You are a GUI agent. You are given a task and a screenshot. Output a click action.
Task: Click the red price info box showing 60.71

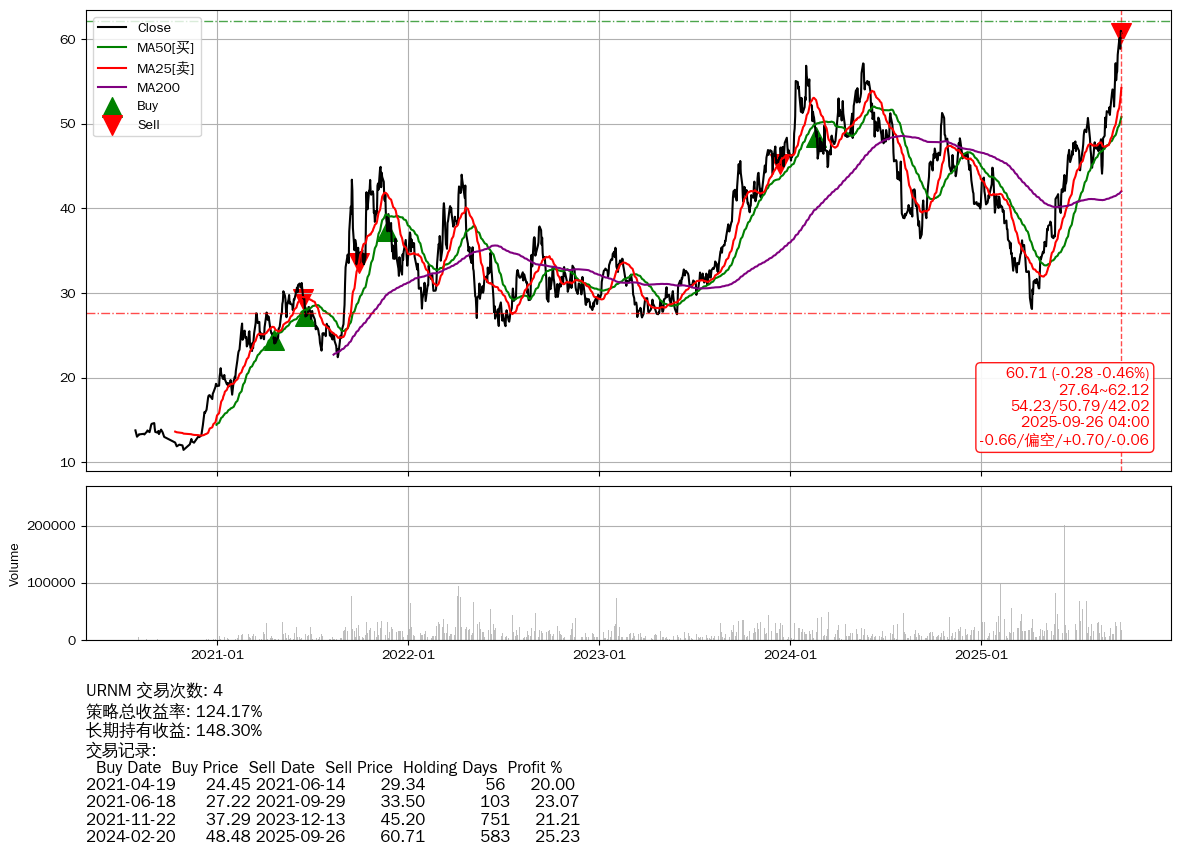point(1064,407)
